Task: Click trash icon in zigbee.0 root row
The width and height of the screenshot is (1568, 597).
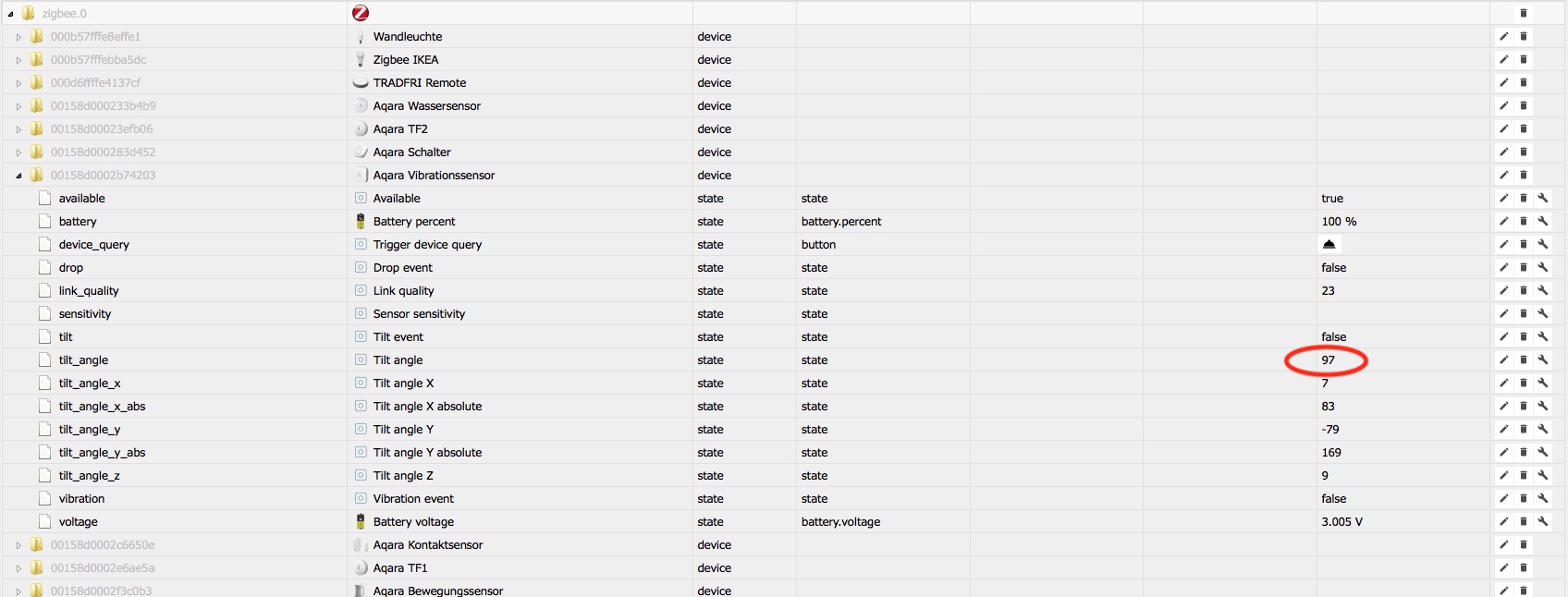Action: point(1524,14)
